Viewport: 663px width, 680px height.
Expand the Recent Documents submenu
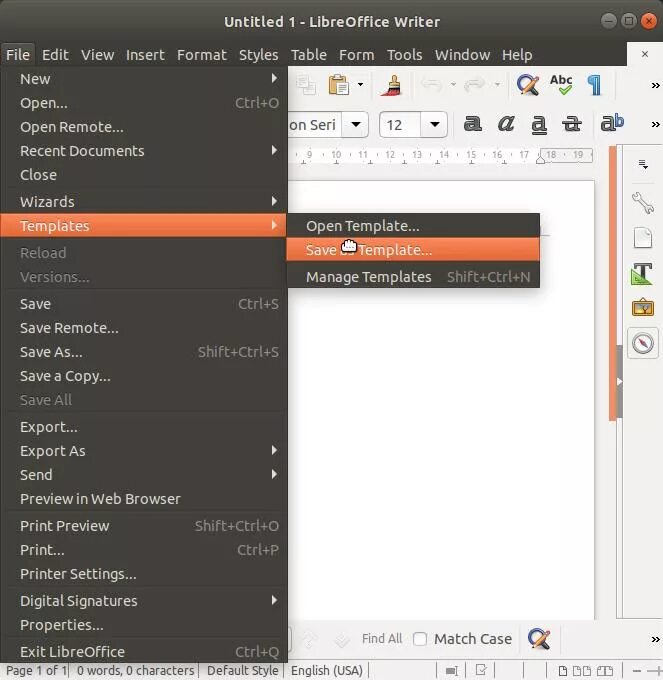tap(144, 151)
